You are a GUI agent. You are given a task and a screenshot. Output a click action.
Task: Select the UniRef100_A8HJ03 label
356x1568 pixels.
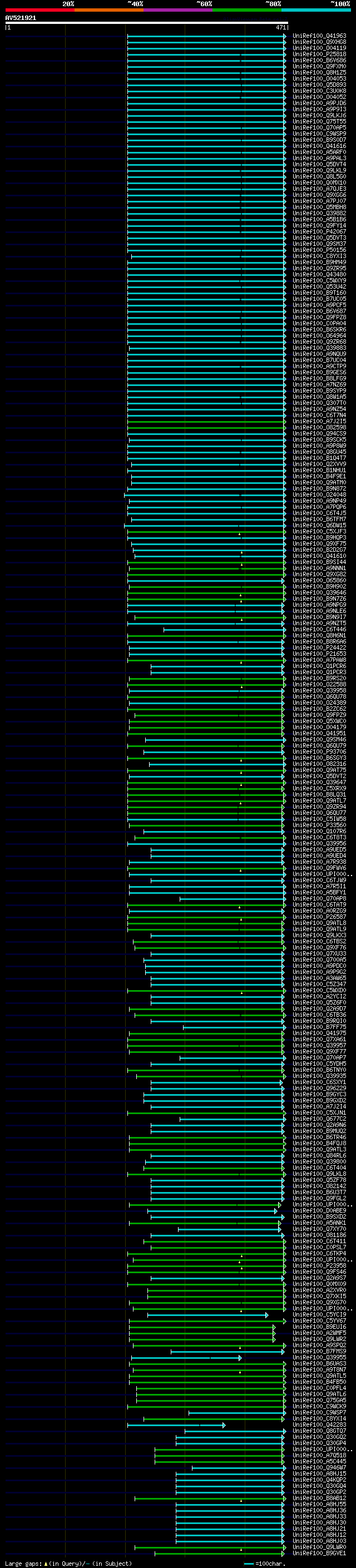coord(319,1541)
